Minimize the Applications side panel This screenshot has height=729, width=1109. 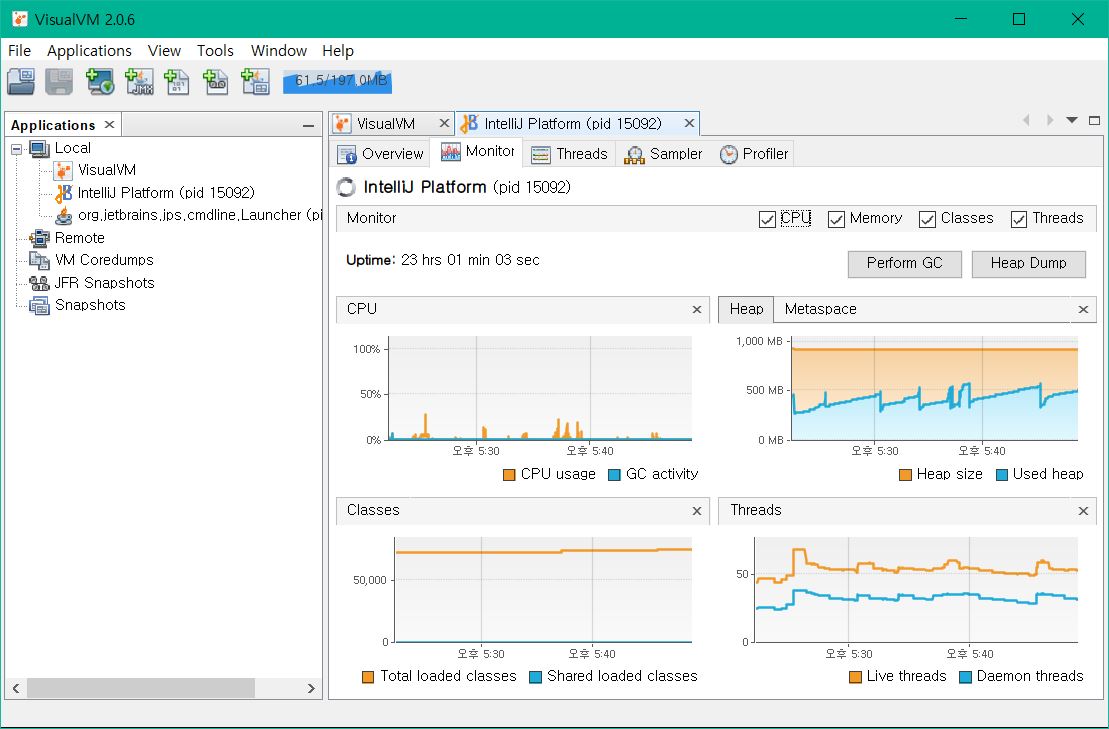click(x=308, y=125)
